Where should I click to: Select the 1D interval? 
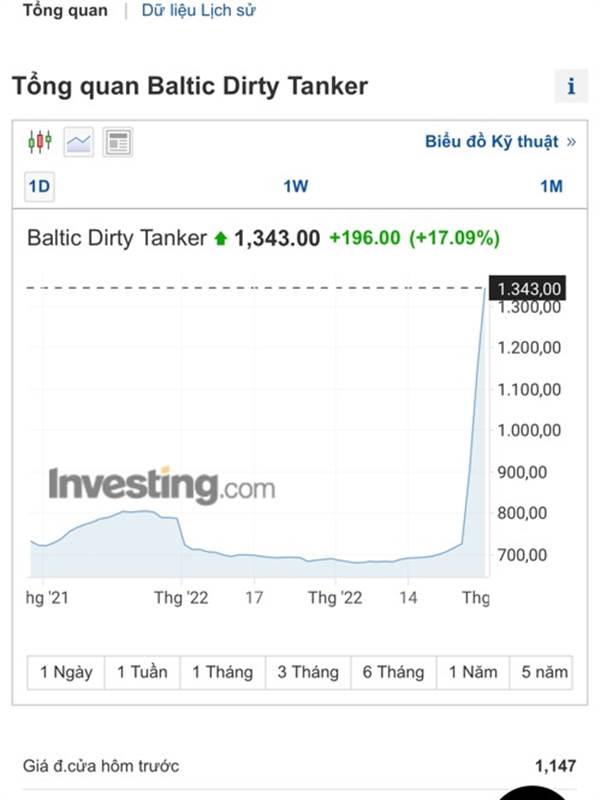[x=39, y=187]
